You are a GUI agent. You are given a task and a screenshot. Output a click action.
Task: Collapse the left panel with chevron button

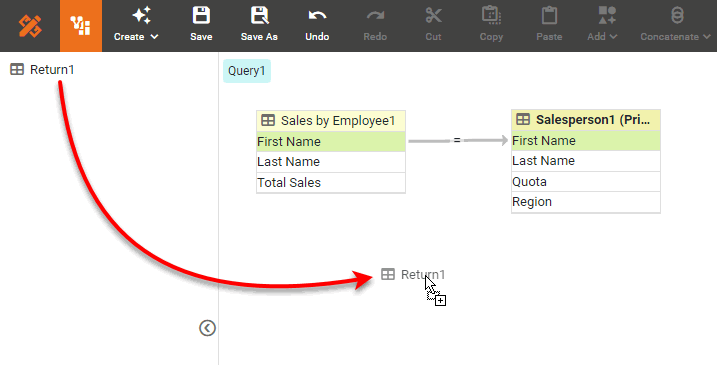(x=207, y=328)
